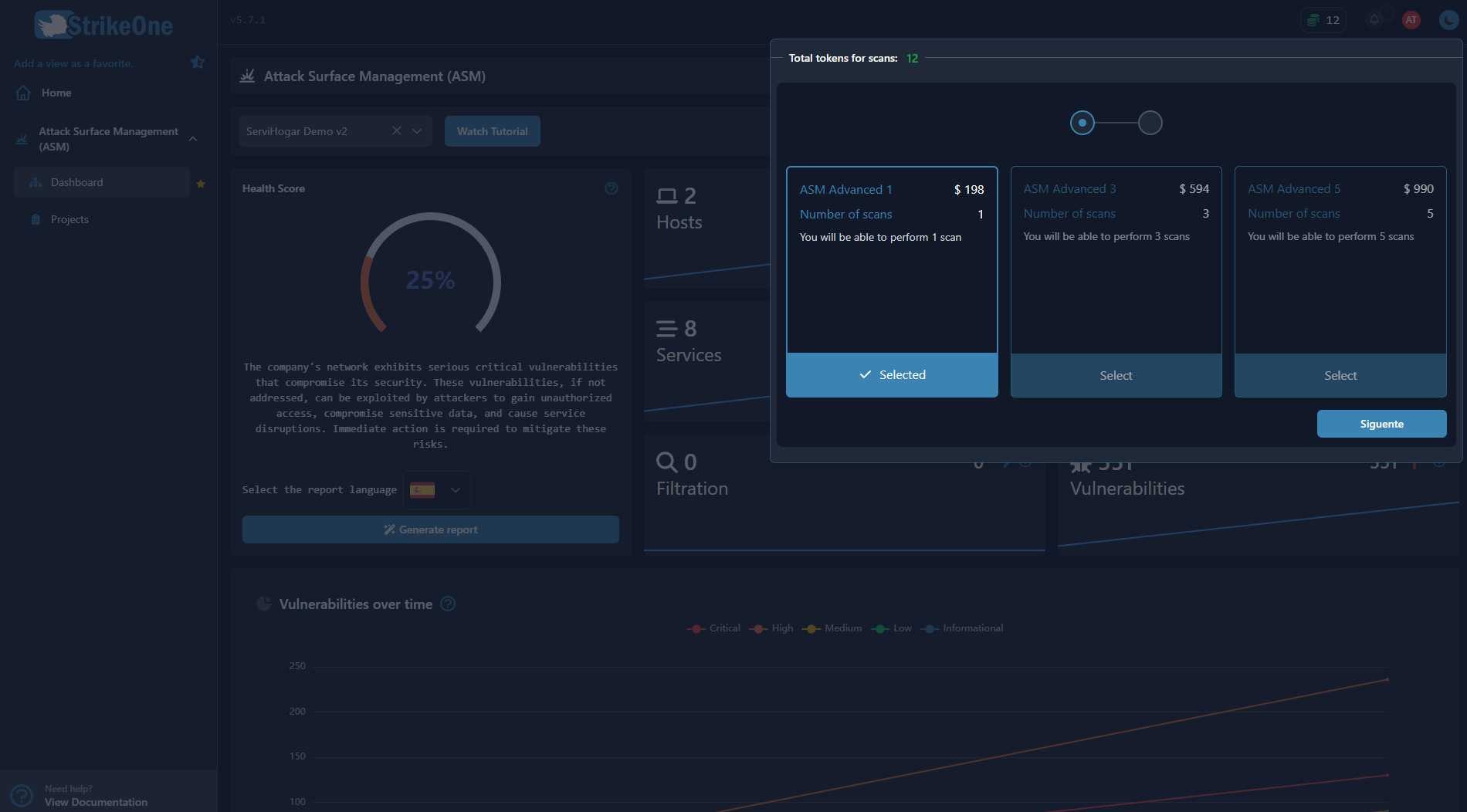
Task: Click the green tokens counter showing 12
Action: click(x=1323, y=19)
